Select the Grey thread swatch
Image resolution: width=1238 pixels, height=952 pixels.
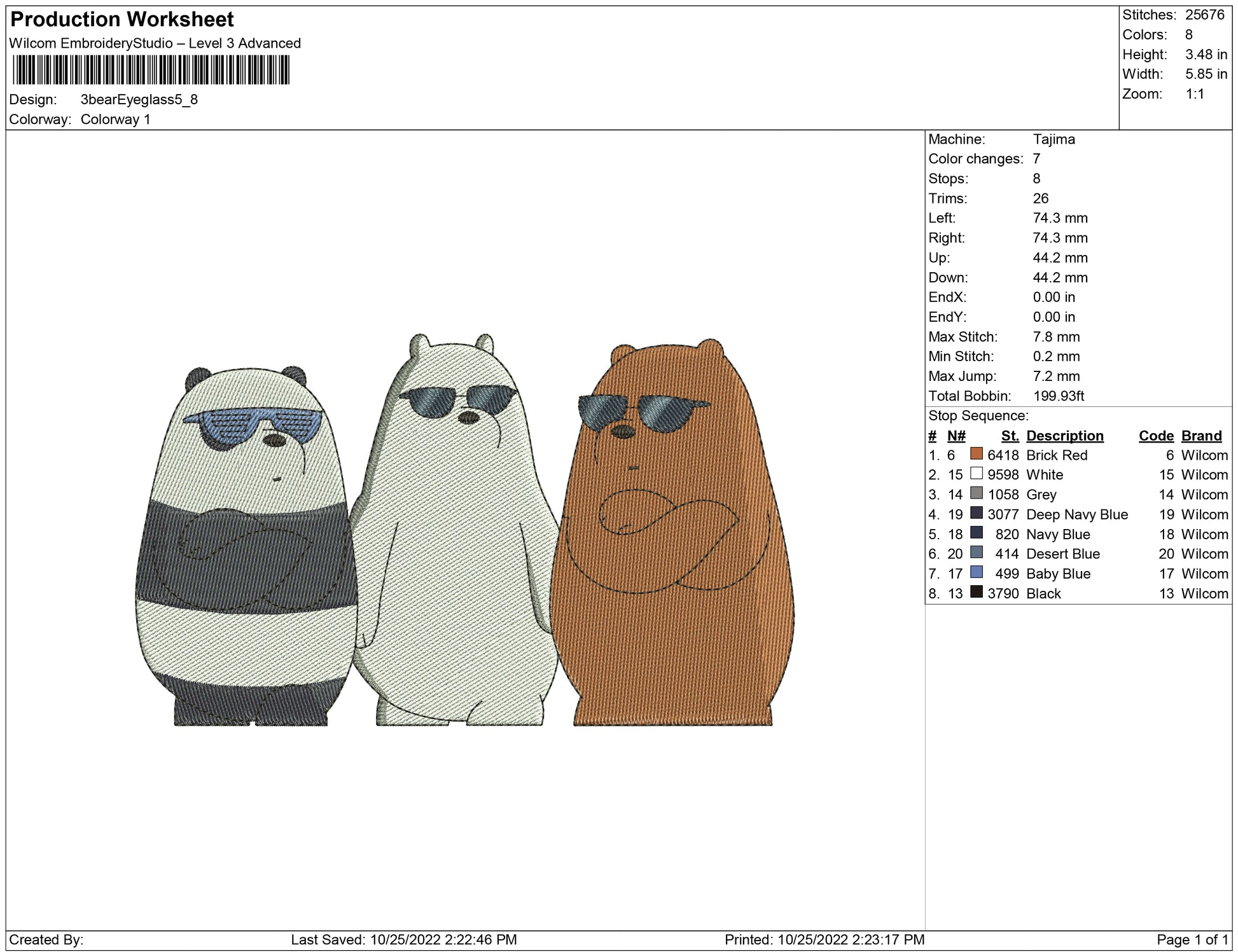click(976, 493)
